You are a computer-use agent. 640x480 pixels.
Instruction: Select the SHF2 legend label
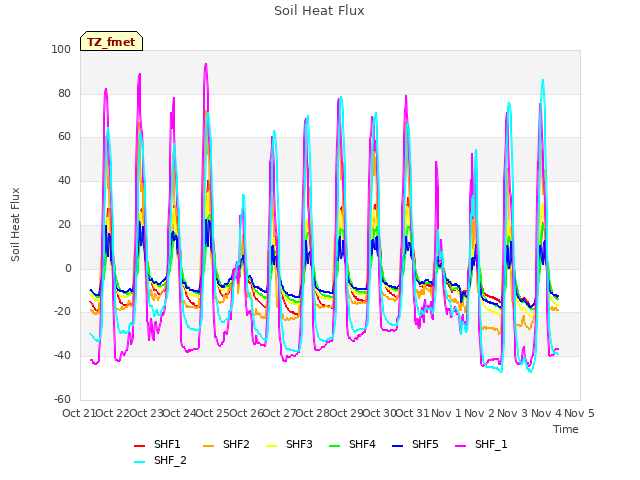(236, 444)
